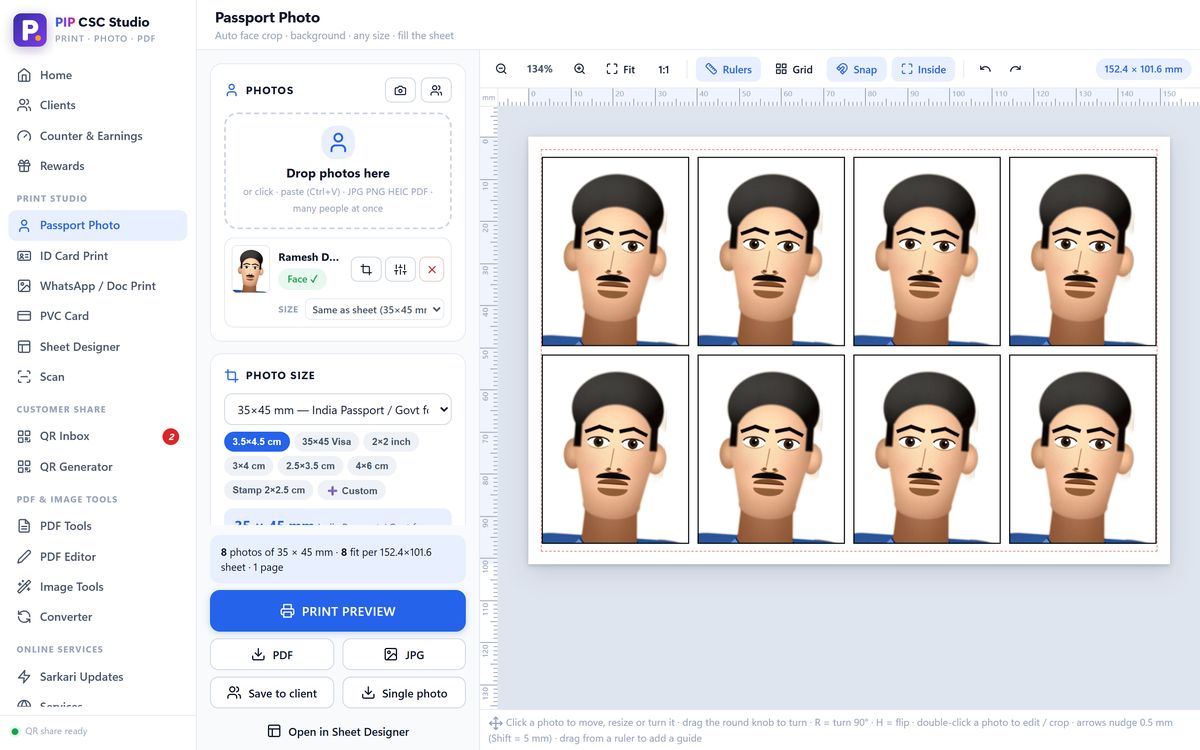
Task: Open the 35×45 mm India Passport dropdown
Action: pos(338,410)
